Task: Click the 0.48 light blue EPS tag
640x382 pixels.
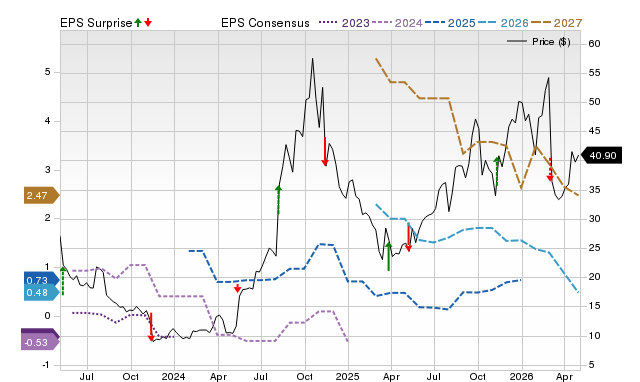Action: pyautogui.click(x=41, y=293)
